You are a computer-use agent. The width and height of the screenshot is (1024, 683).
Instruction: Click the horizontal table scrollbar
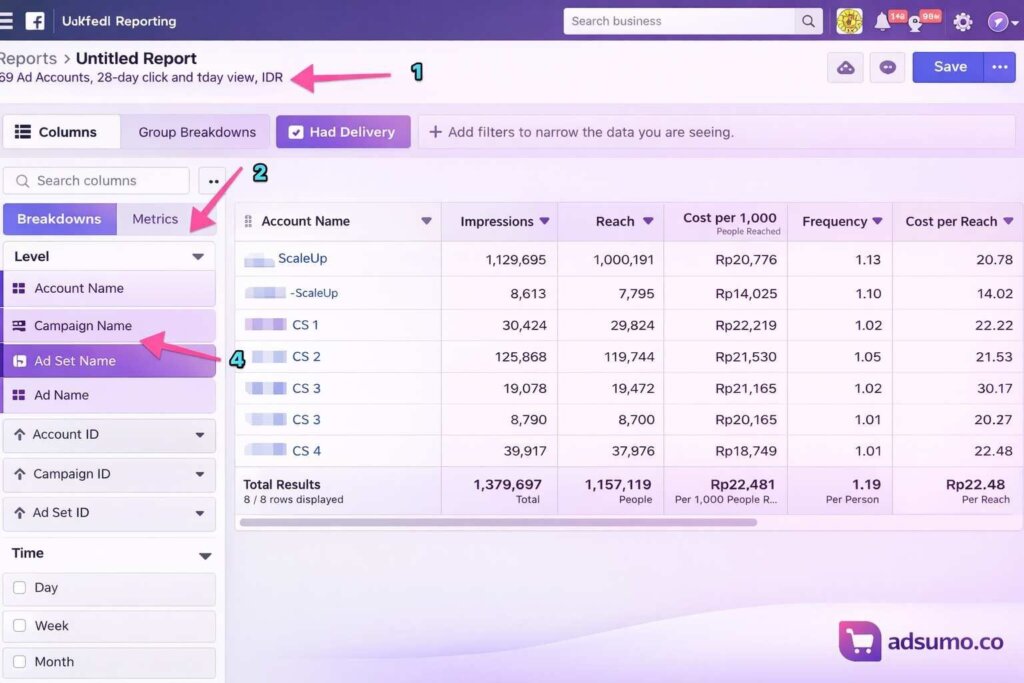point(498,522)
